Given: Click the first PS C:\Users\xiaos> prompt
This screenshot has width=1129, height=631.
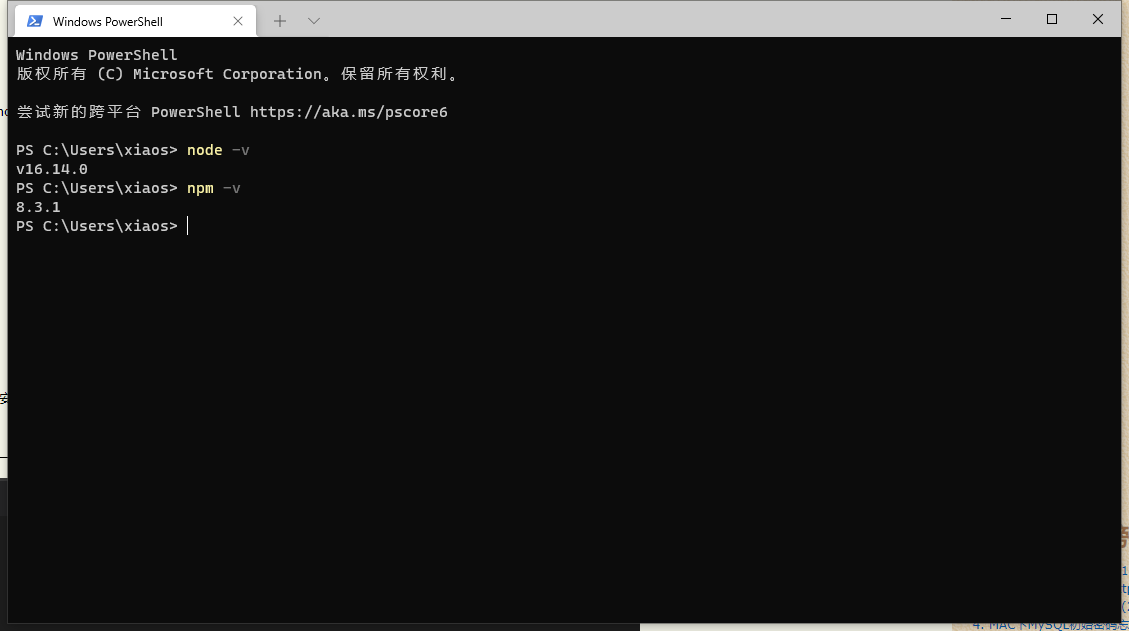Looking at the screenshot, I should [x=96, y=150].
